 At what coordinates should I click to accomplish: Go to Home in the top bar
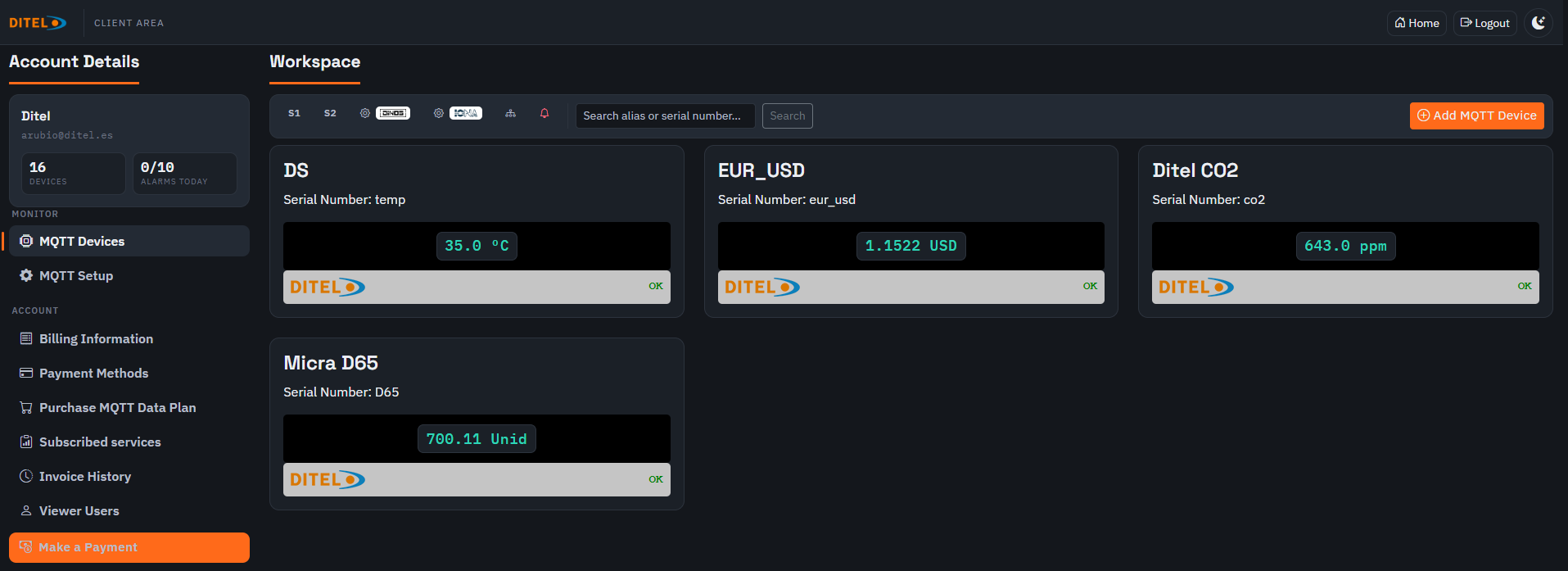click(x=1417, y=23)
